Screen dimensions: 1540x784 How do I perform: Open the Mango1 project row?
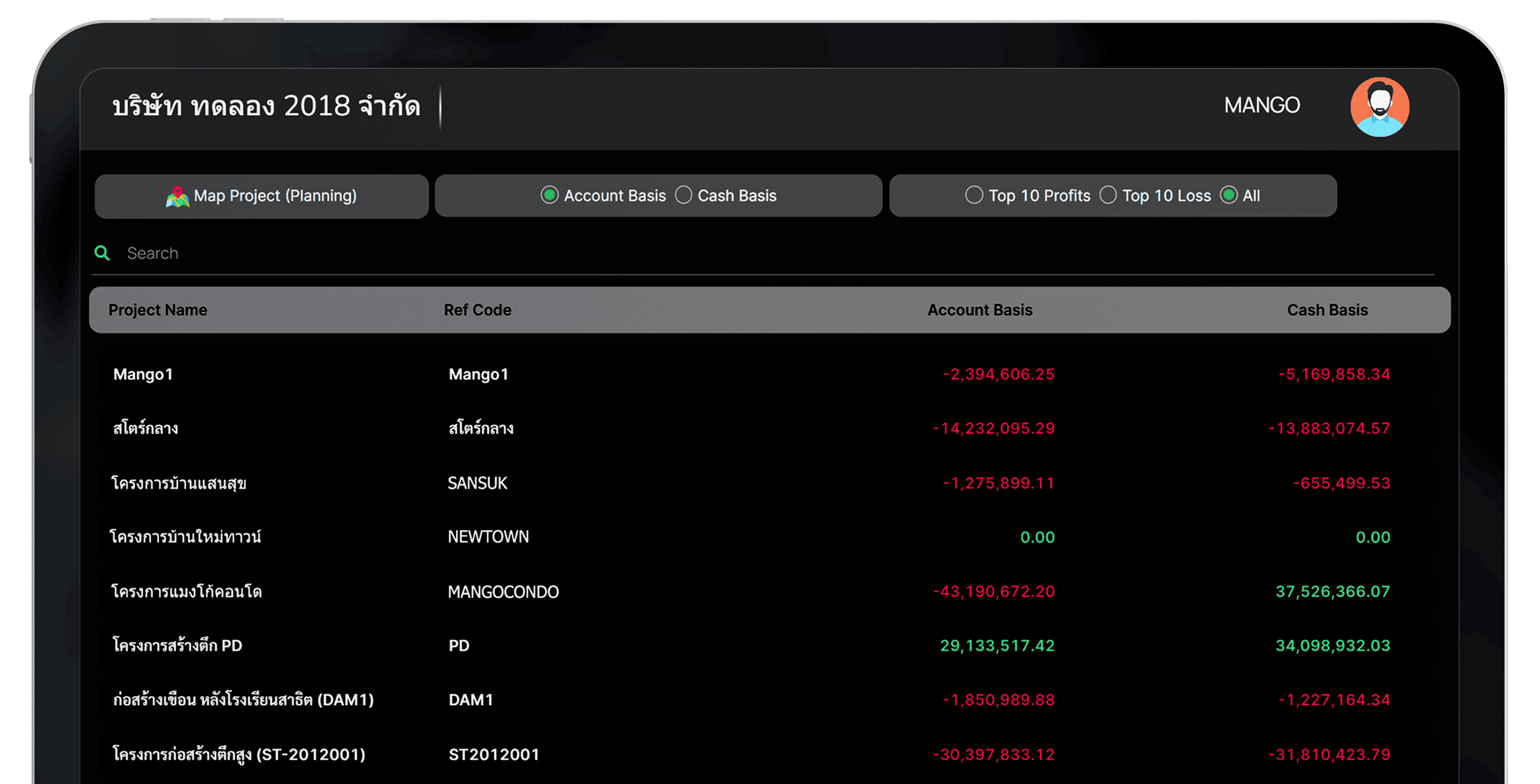[143, 374]
